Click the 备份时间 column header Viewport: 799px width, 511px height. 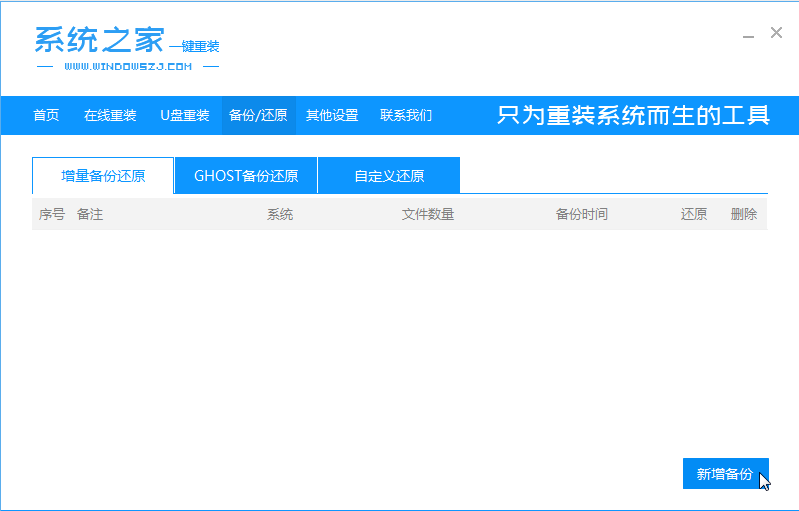pyautogui.click(x=581, y=214)
